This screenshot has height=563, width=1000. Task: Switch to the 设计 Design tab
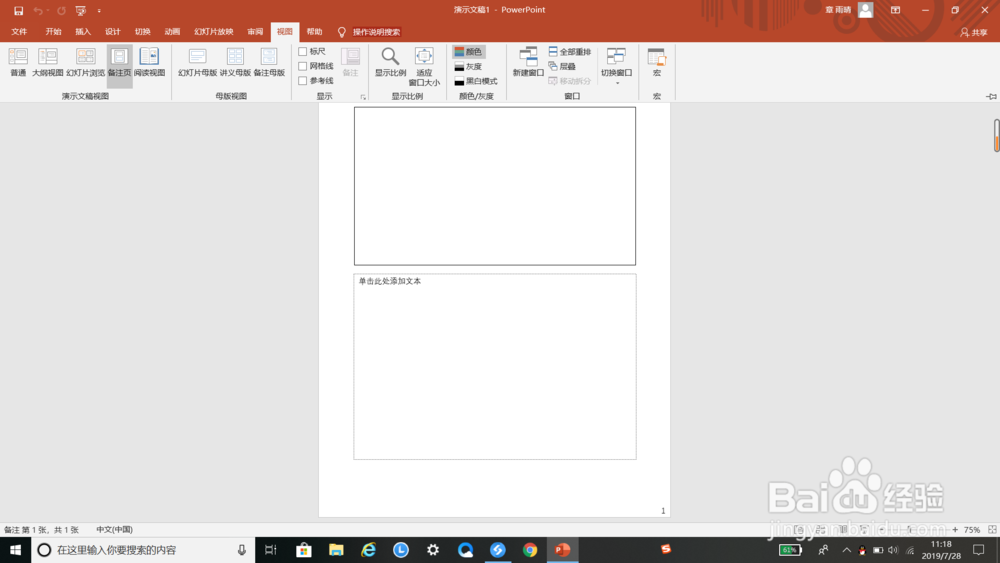pos(113,32)
